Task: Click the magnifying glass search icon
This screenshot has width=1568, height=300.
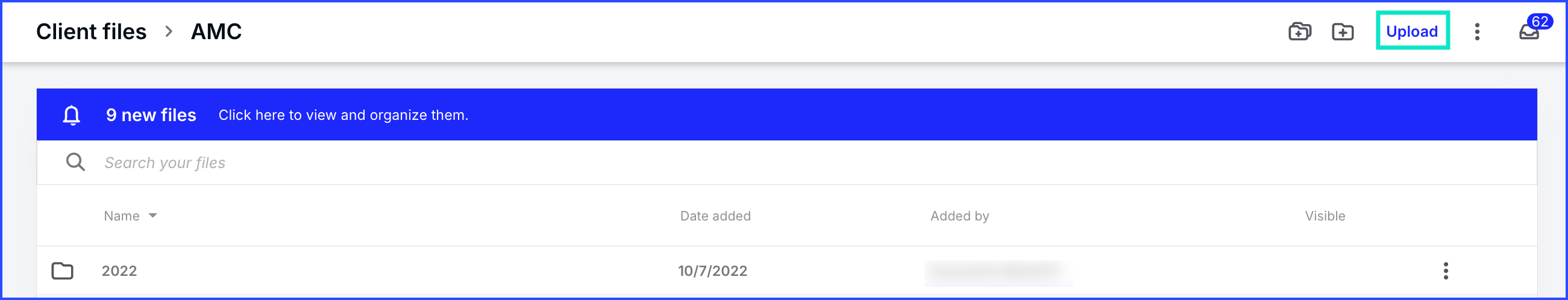Action: [x=75, y=162]
